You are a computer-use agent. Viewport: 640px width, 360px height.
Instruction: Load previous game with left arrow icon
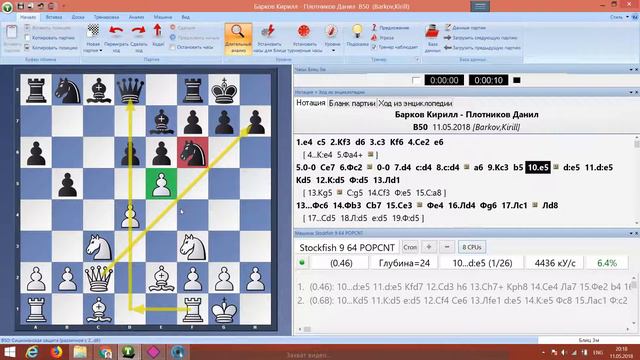[447, 47]
